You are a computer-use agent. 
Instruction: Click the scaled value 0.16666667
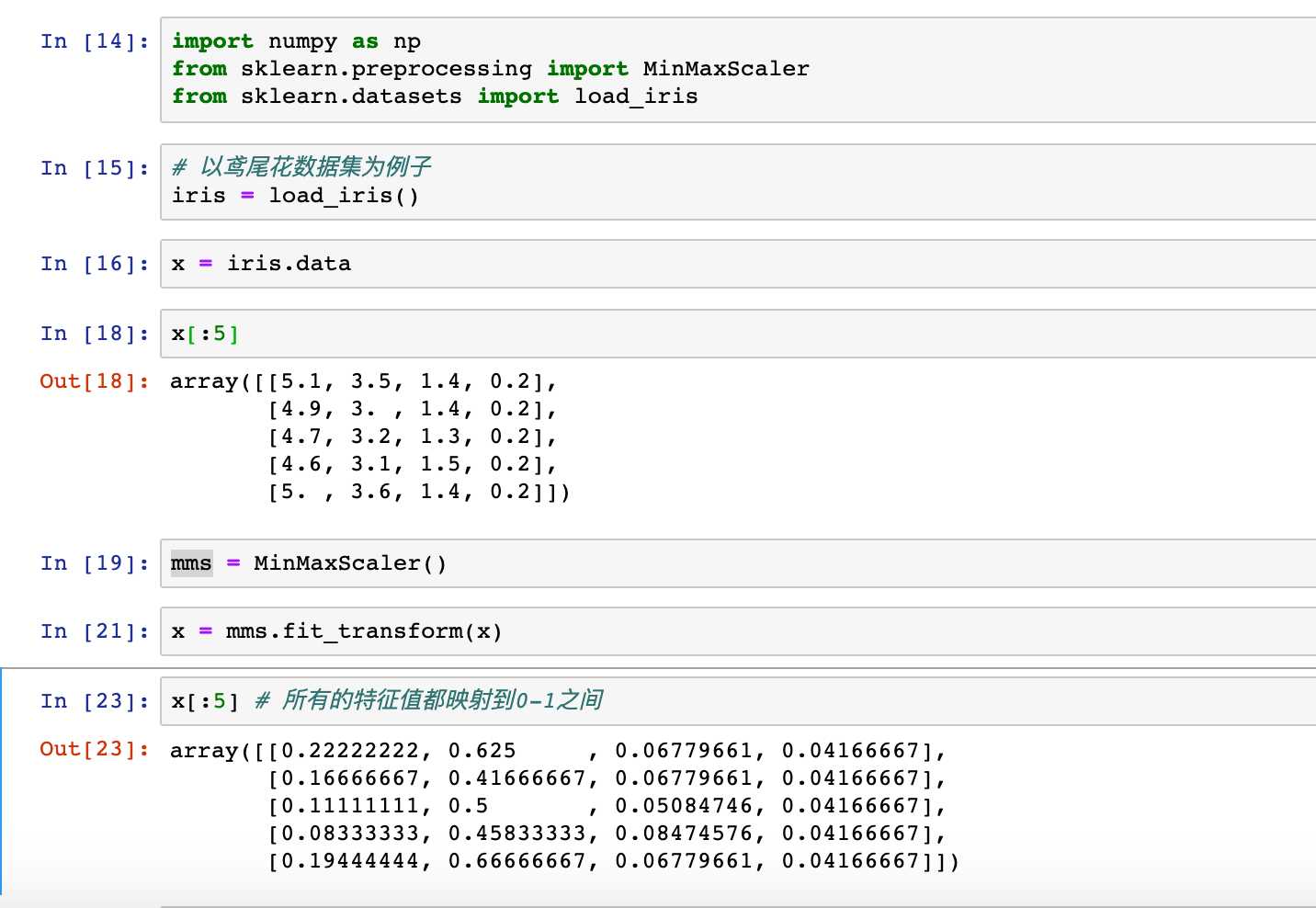(351, 778)
